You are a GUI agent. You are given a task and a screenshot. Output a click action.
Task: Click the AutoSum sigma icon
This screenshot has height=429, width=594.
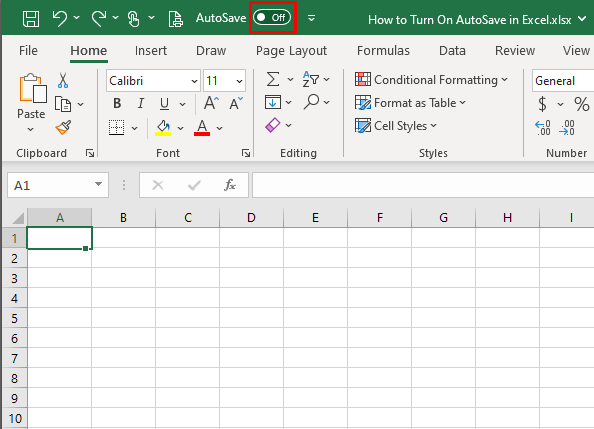[x=273, y=80]
